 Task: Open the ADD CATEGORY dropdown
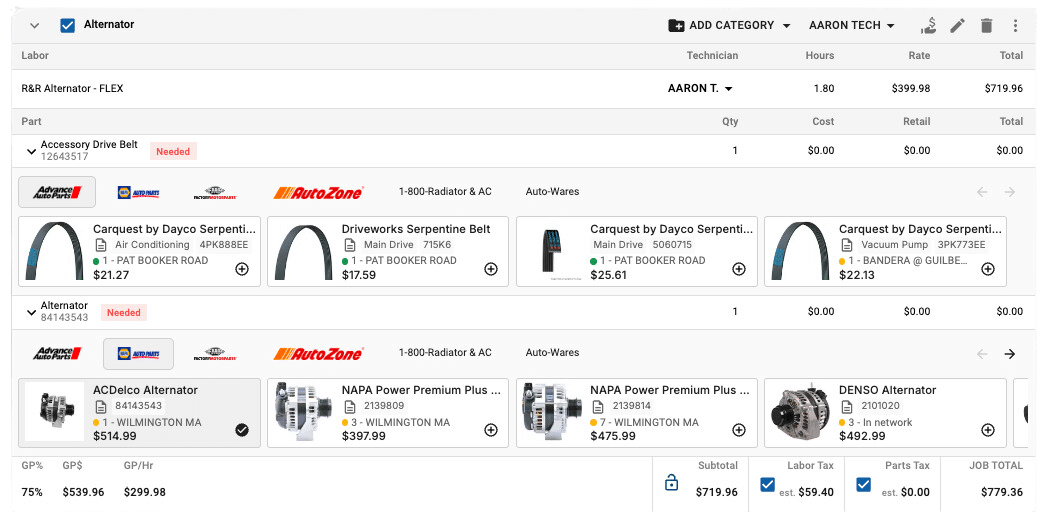pyautogui.click(x=729, y=25)
